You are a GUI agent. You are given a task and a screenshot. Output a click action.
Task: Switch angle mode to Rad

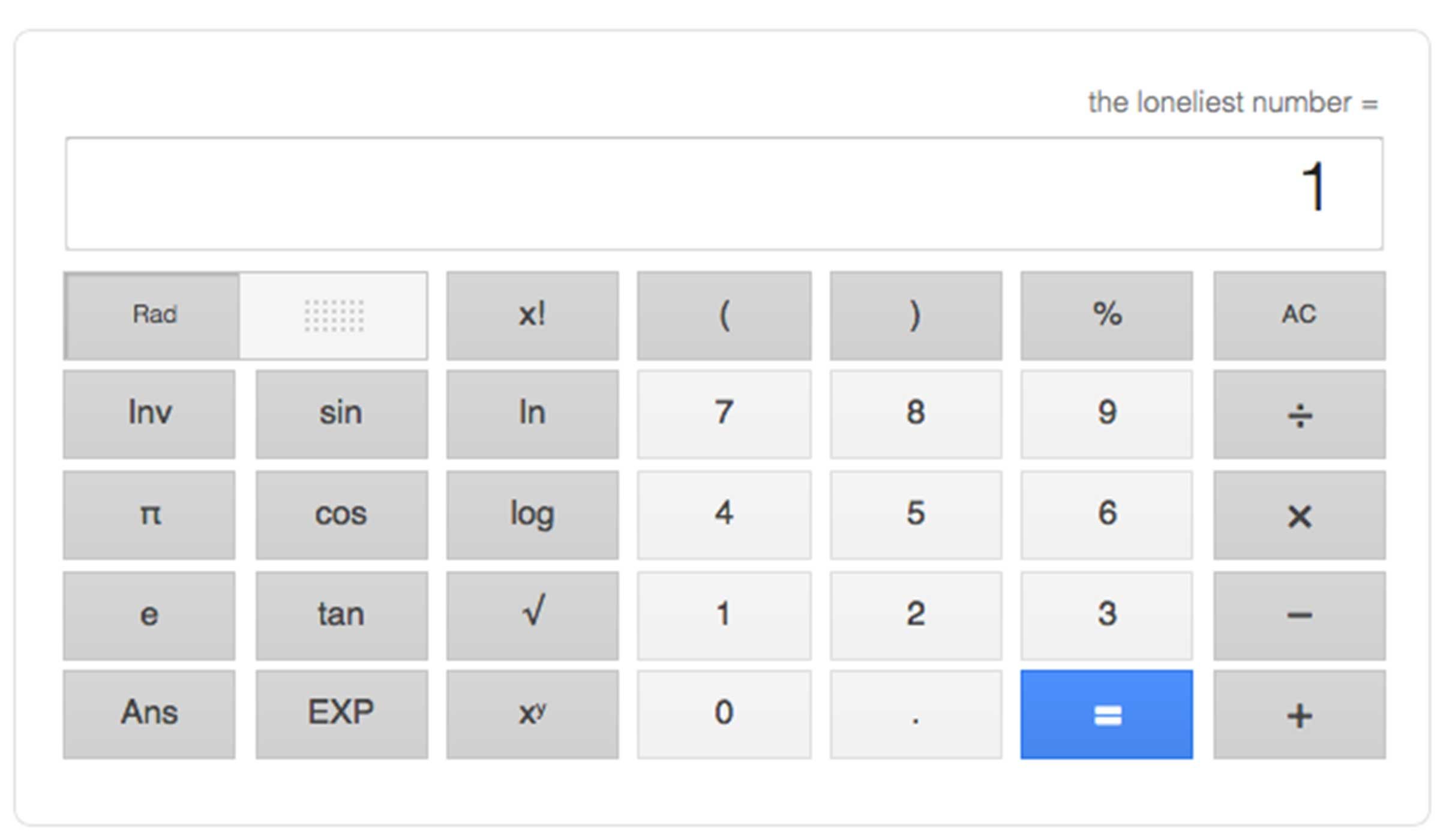click(x=154, y=316)
